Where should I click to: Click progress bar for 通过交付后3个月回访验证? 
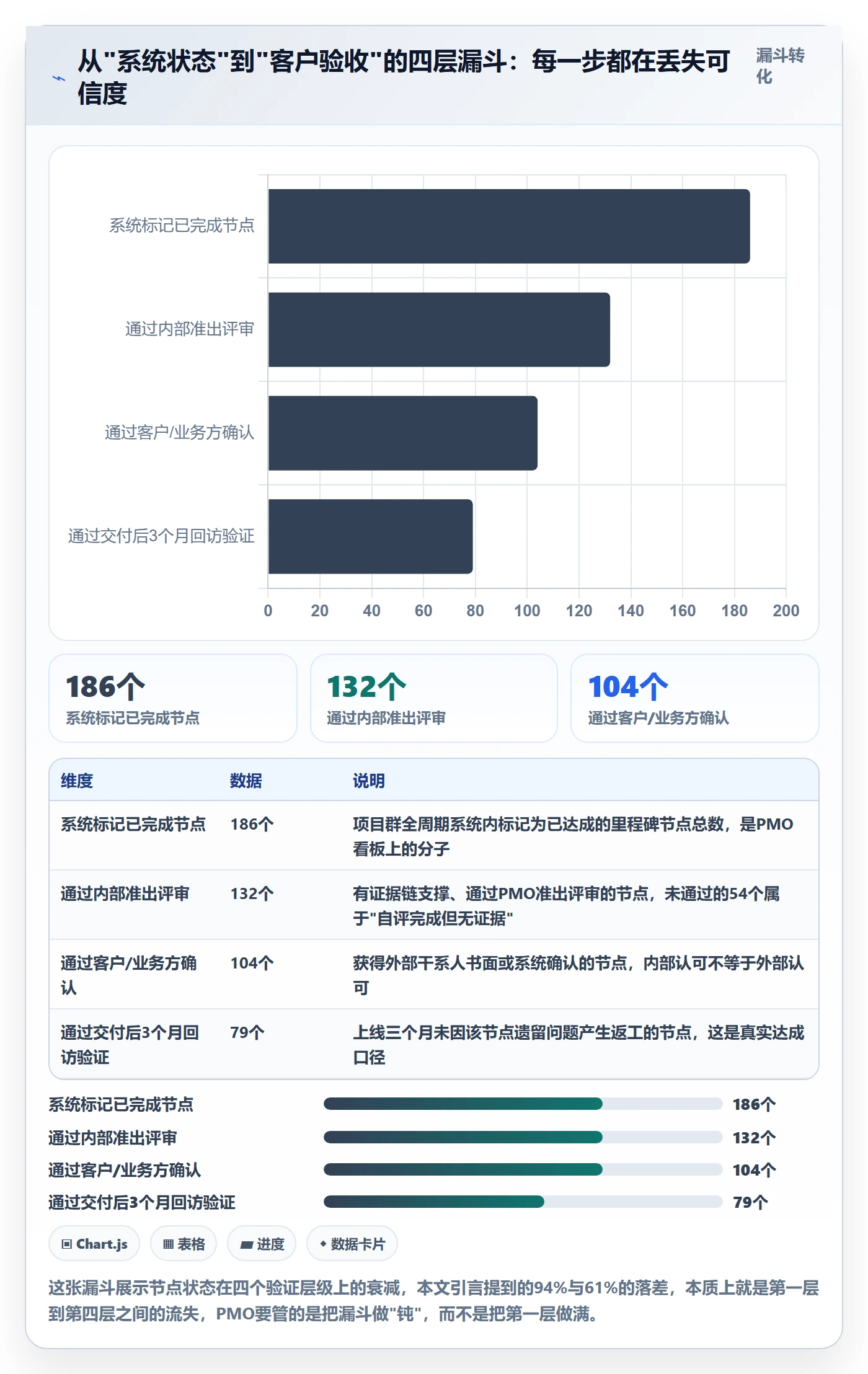click(x=523, y=1202)
